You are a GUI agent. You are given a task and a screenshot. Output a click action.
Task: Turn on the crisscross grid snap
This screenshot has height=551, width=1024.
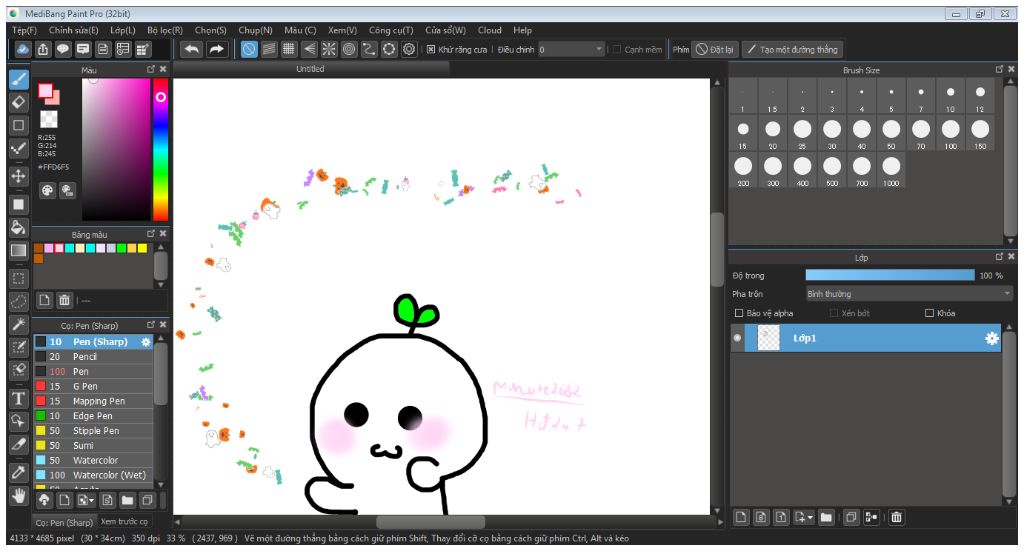(289, 49)
